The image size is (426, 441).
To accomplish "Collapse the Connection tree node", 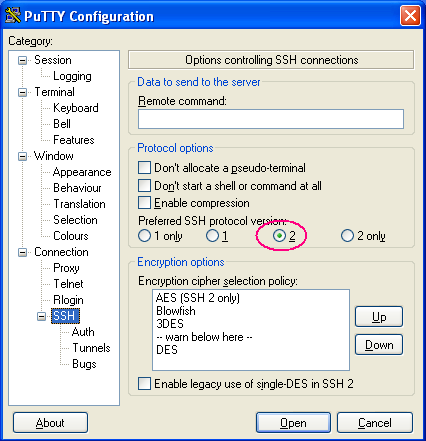I will 22,252.
